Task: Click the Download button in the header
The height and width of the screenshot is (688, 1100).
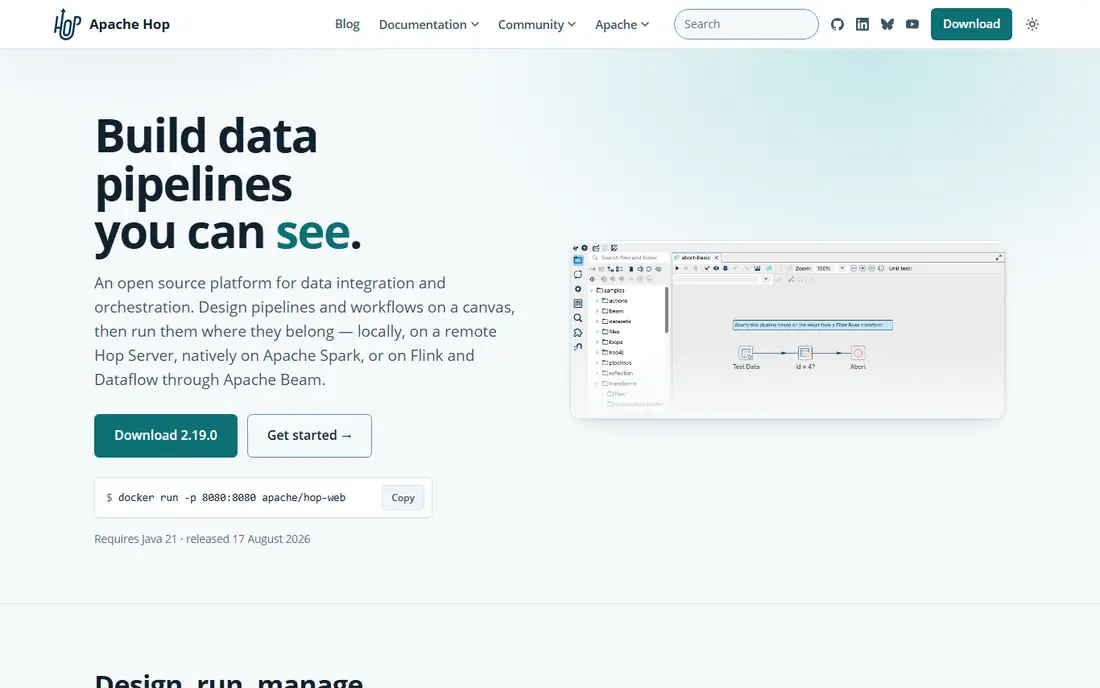Action: coord(971,24)
